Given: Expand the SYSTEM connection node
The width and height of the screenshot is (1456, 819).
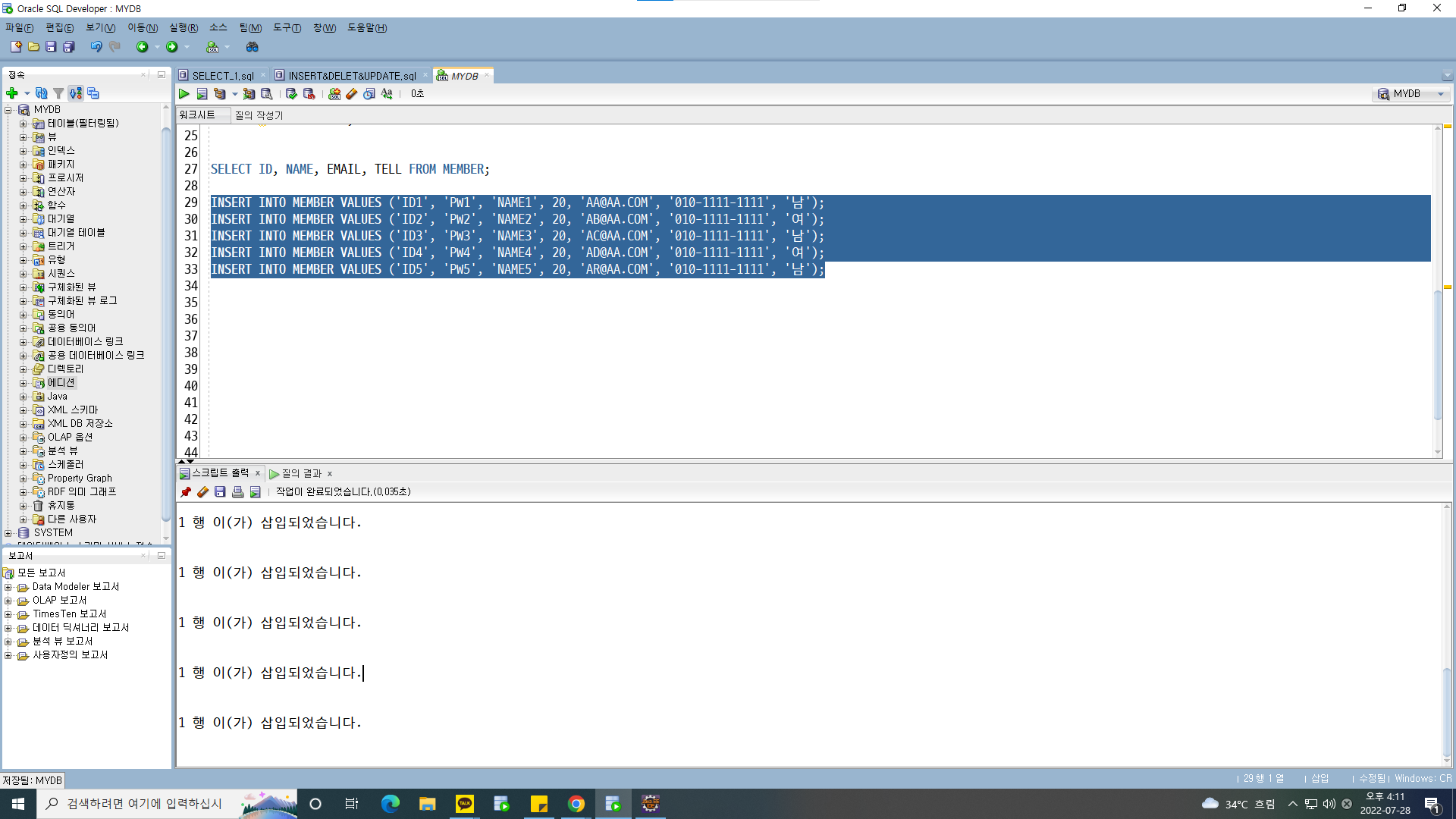Looking at the screenshot, I should [x=8, y=533].
